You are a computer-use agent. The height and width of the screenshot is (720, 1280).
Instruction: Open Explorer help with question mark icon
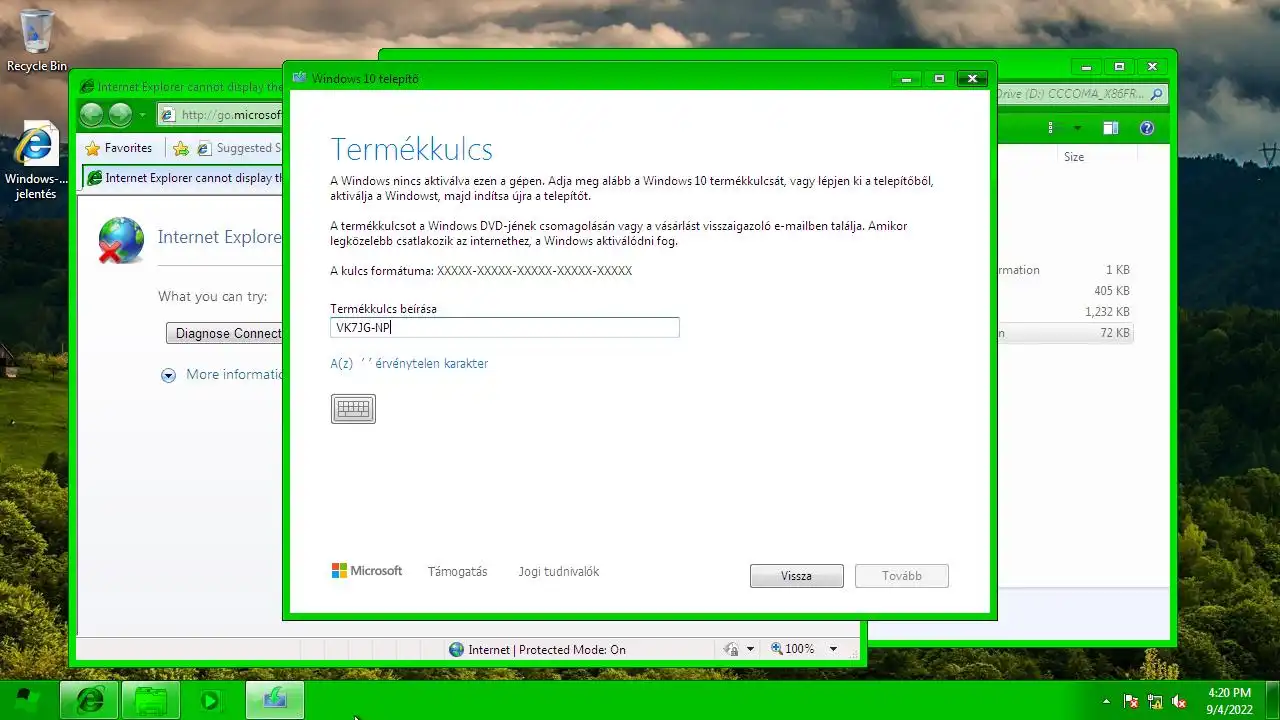point(1147,128)
